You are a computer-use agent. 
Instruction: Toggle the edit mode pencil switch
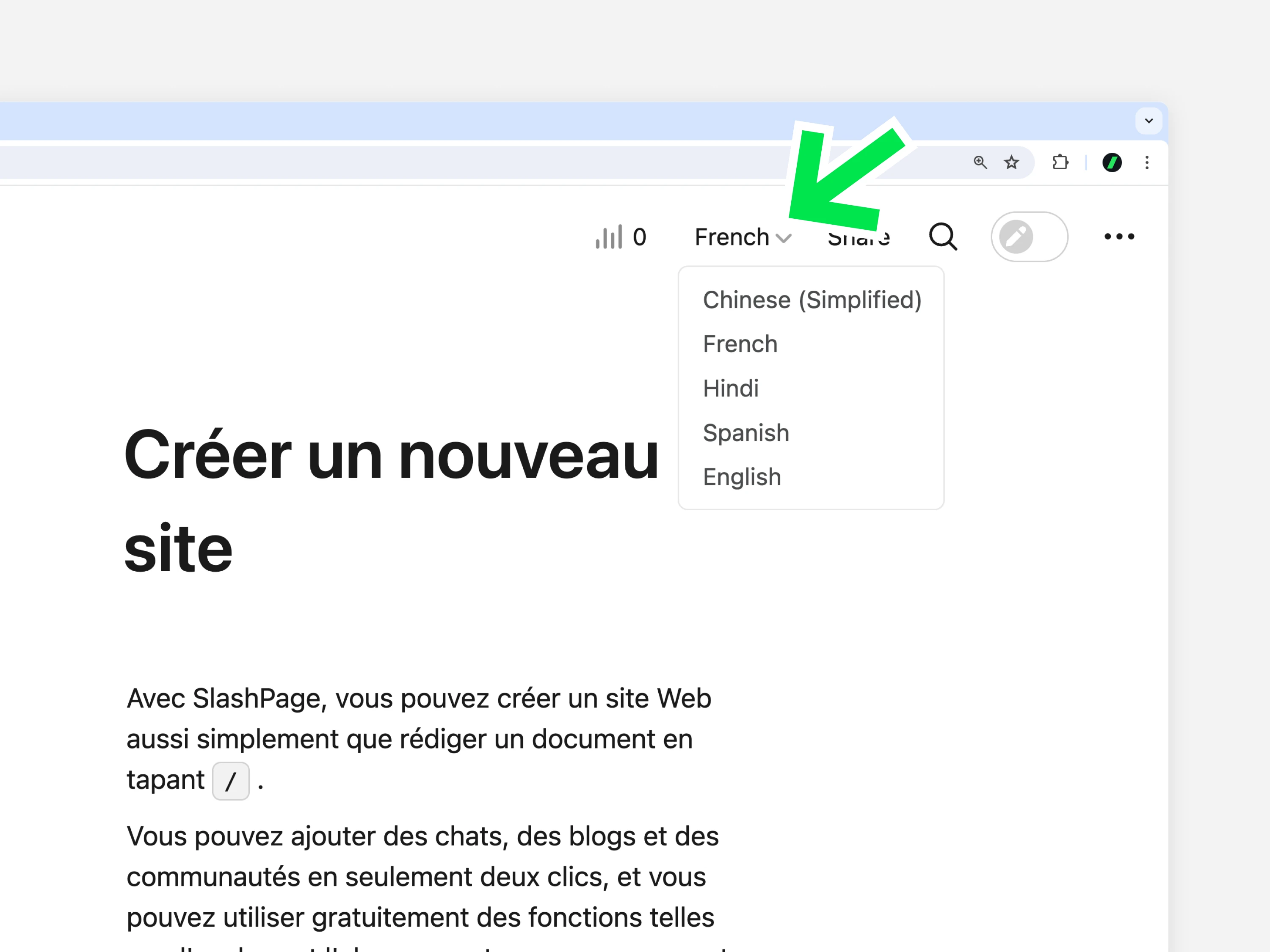tap(1029, 237)
